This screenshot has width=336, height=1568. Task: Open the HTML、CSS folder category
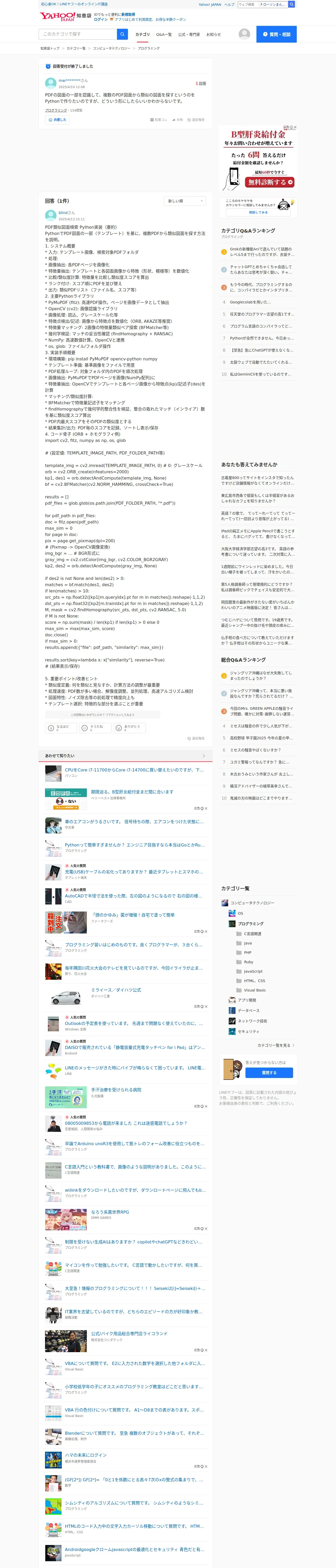[251, 981]
